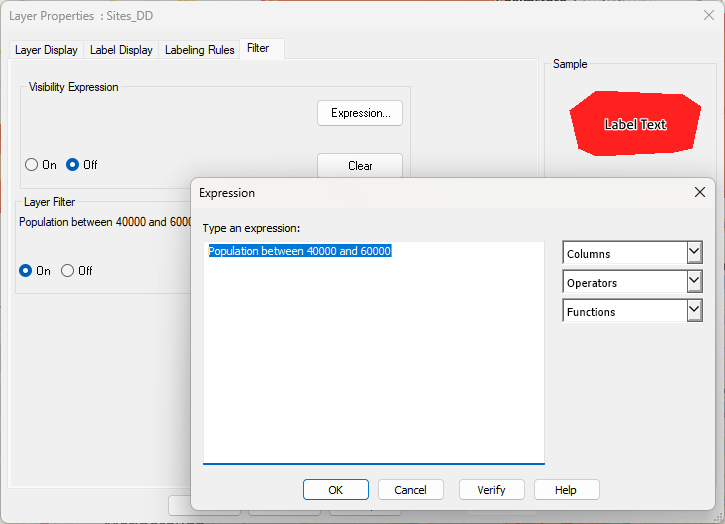Cancel the Expression dialog
The height and width of the screenshot is (524, 725).
pos(411,490)
